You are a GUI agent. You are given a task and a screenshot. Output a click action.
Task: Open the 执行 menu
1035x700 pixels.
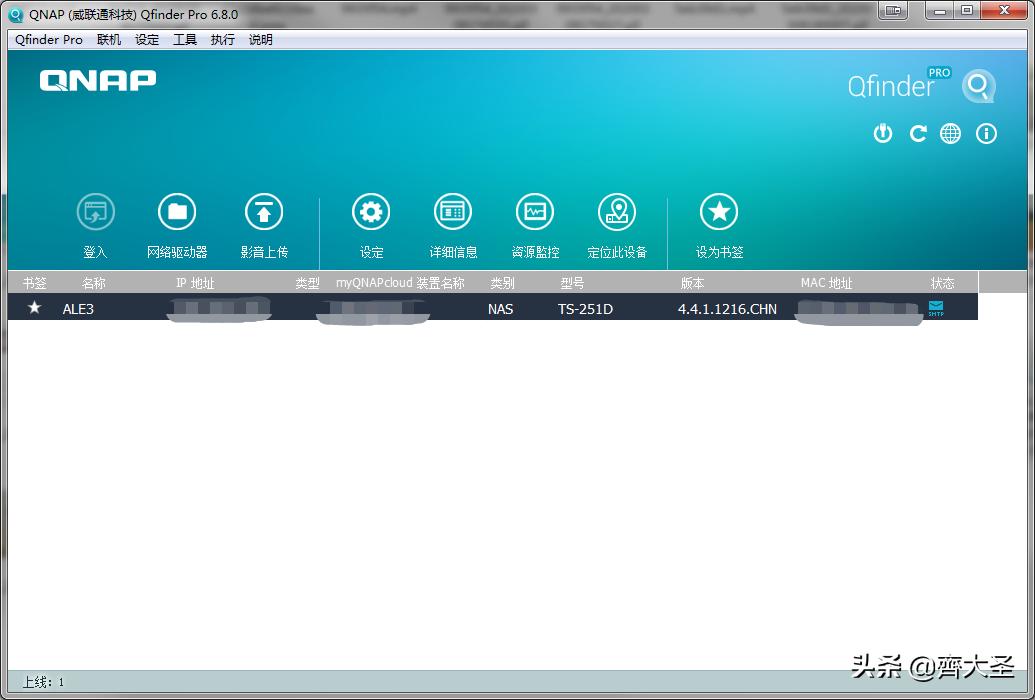[x=222, y=40]
